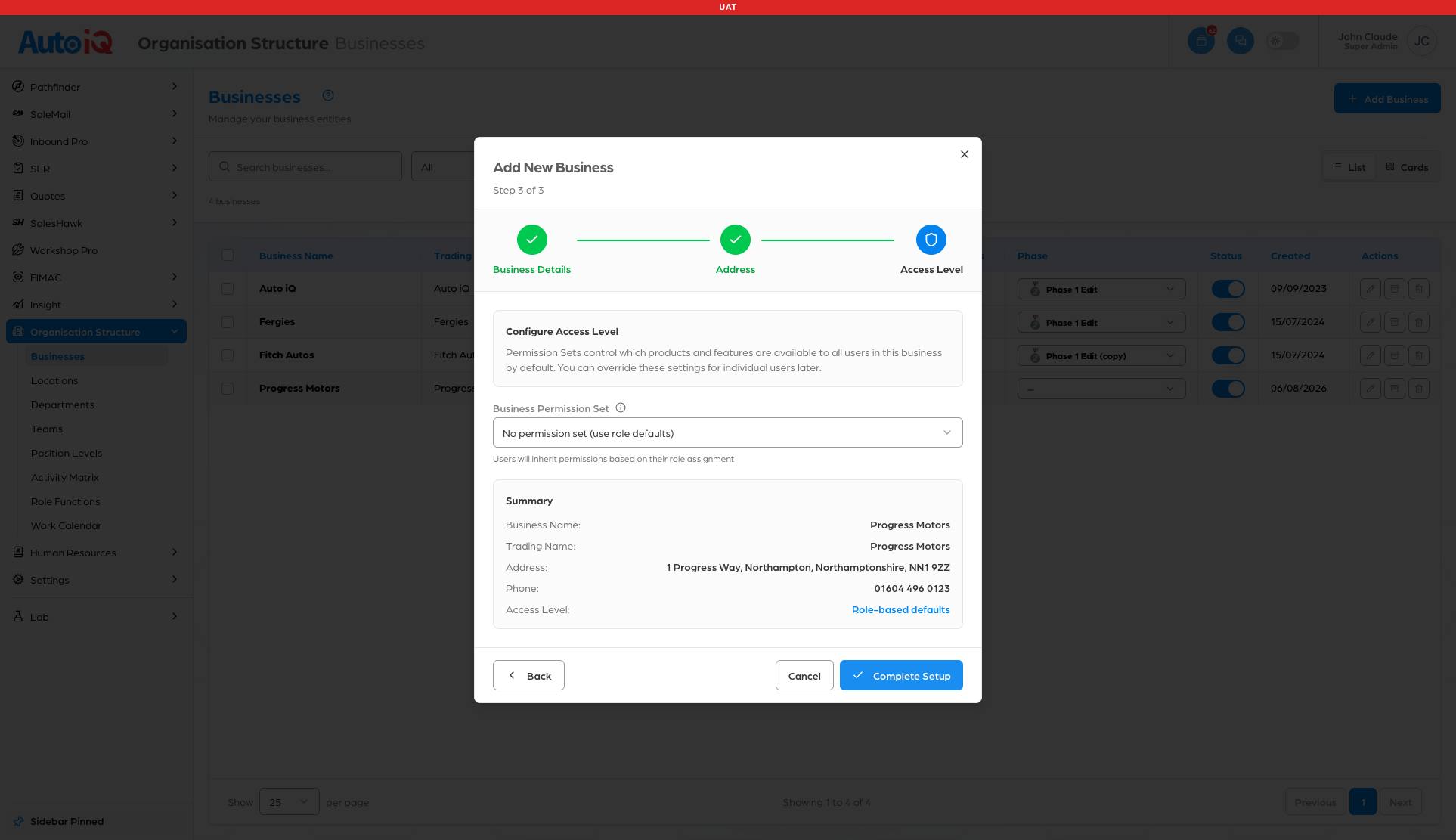Toggle Progress Motors status switch
The width and height of the screenshot is (1456, 840).
[x=1228, y=389]
